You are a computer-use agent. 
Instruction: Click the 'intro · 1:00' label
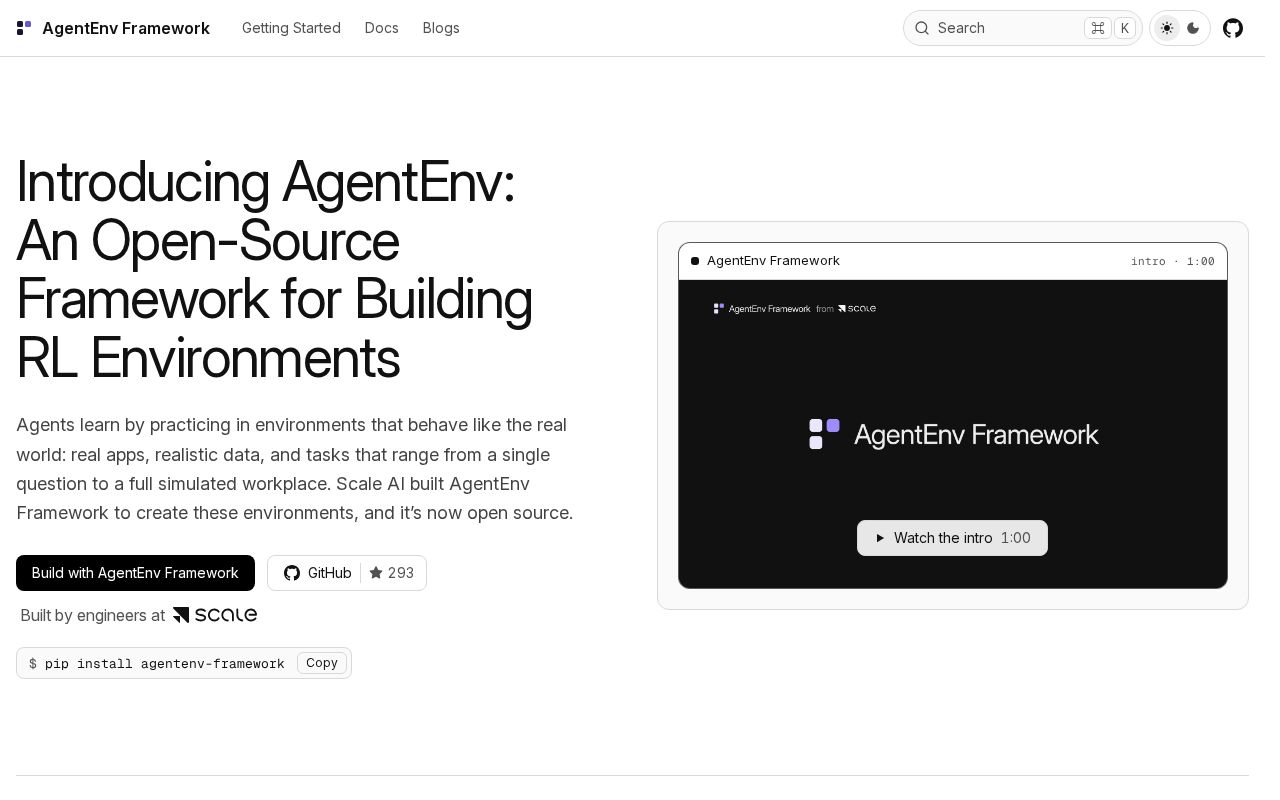(x=1173, y=261)
